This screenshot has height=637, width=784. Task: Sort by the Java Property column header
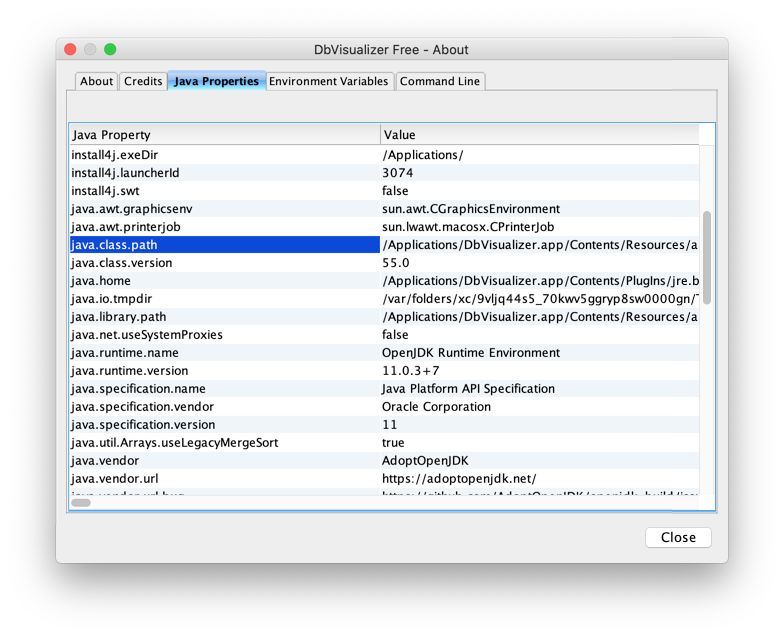coord(224,134)
